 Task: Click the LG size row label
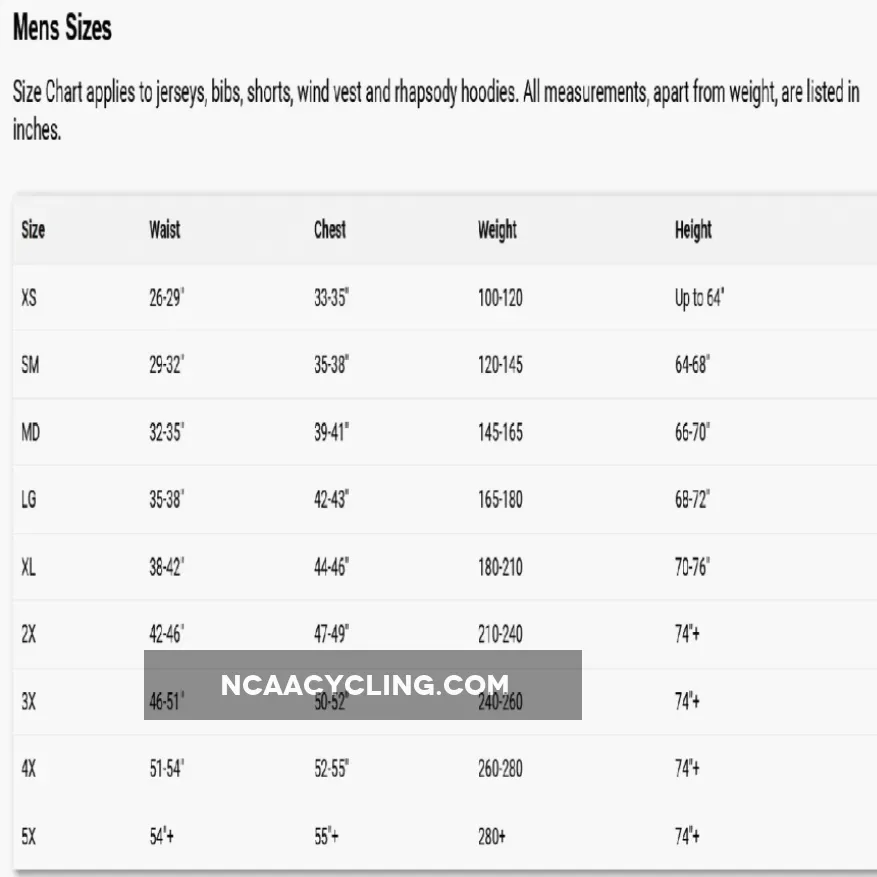click(29, 500)
